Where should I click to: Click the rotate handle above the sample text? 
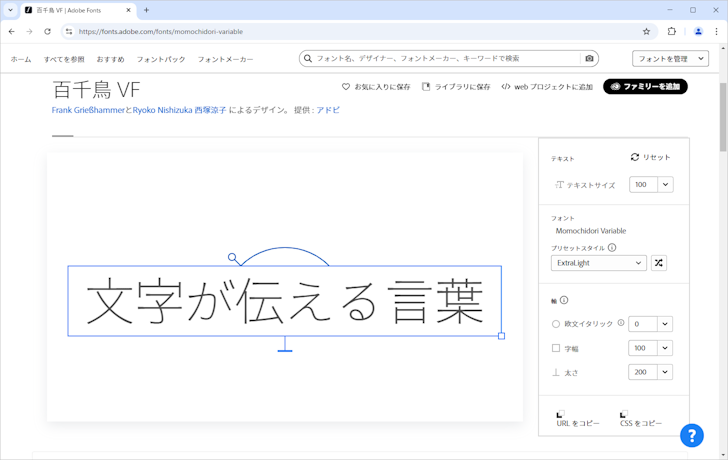point(232,257)
